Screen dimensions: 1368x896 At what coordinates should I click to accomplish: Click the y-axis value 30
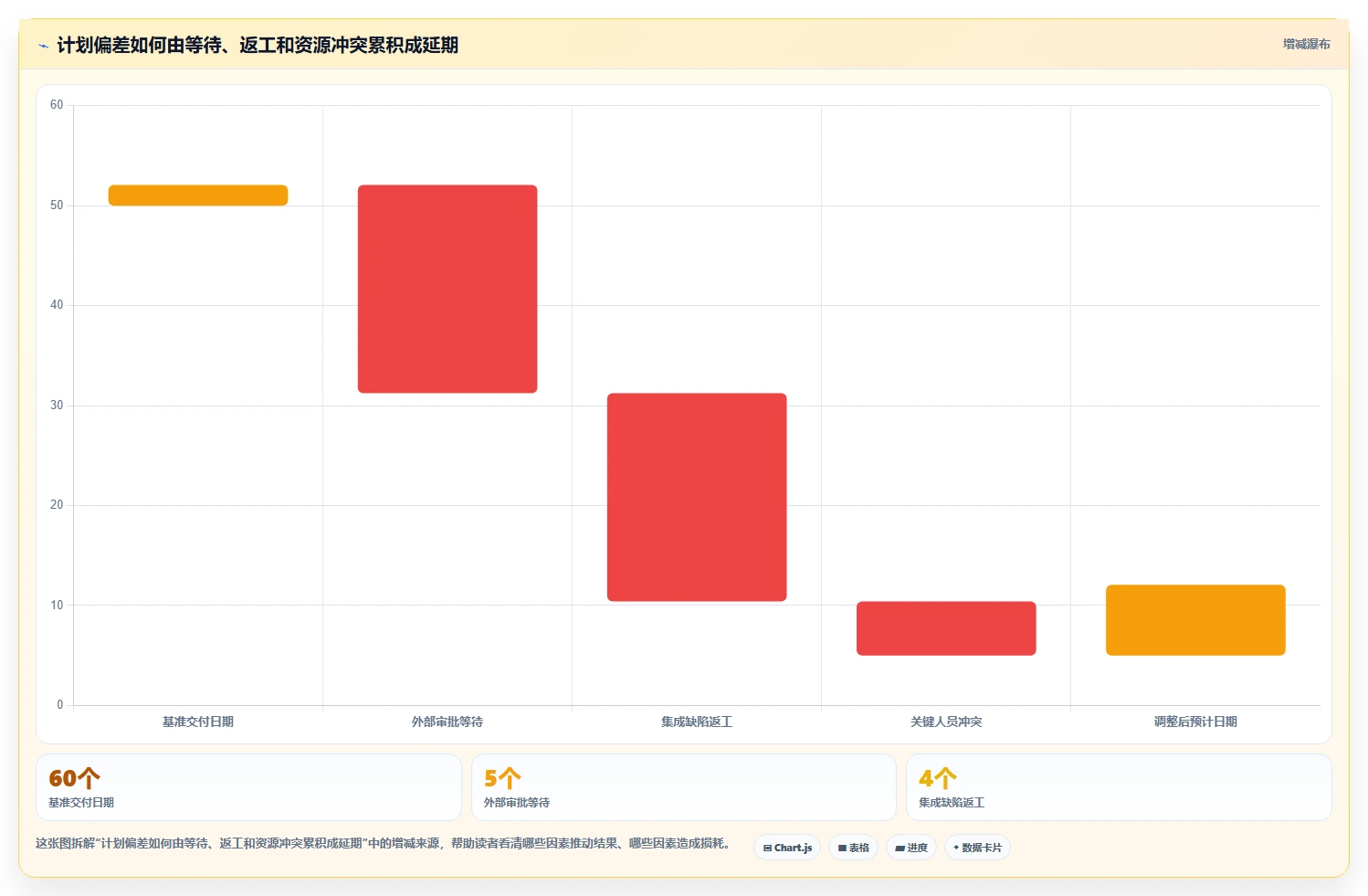pos(57,406)
